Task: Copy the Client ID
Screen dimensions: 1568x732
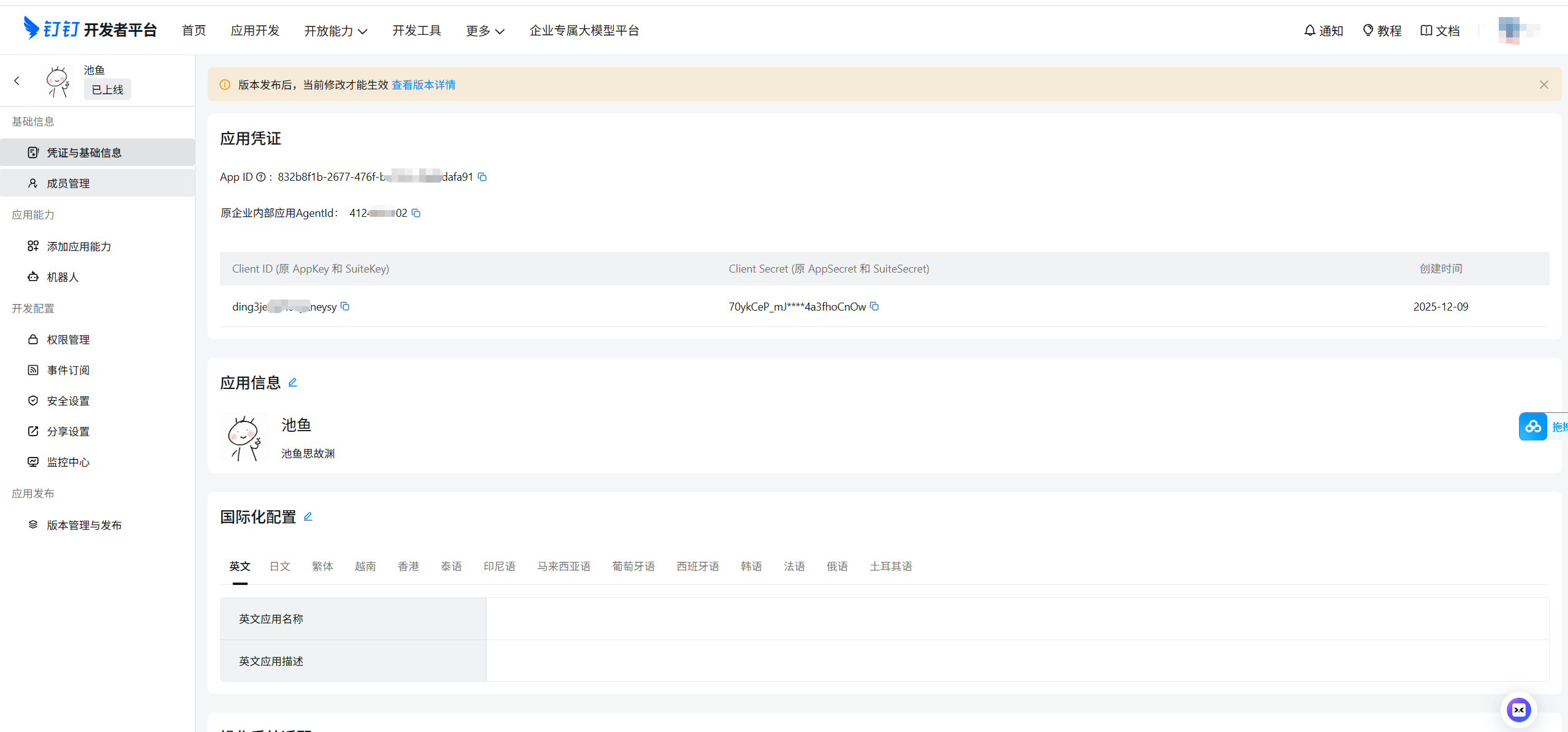Action: (x=345, y=306)
